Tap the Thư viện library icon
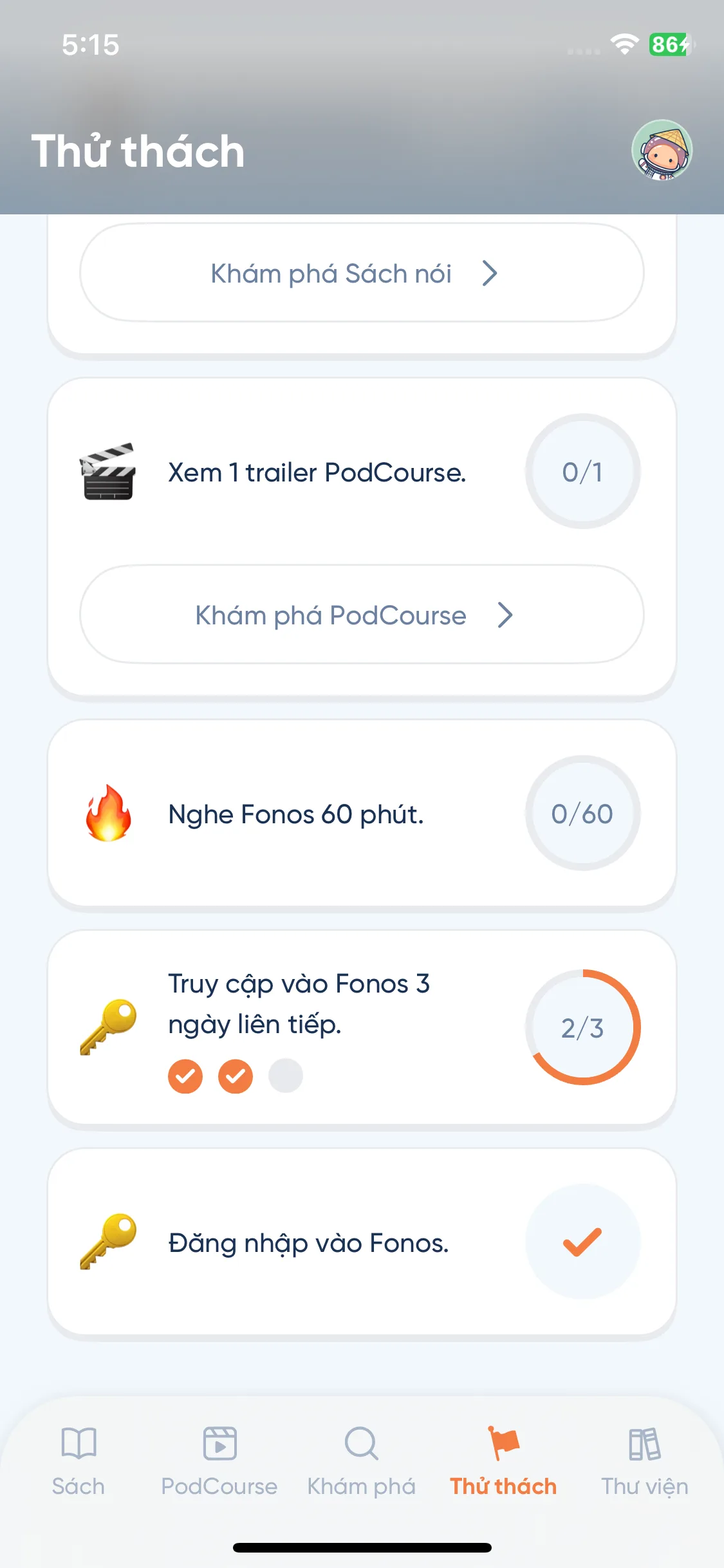 (644, 1443)
